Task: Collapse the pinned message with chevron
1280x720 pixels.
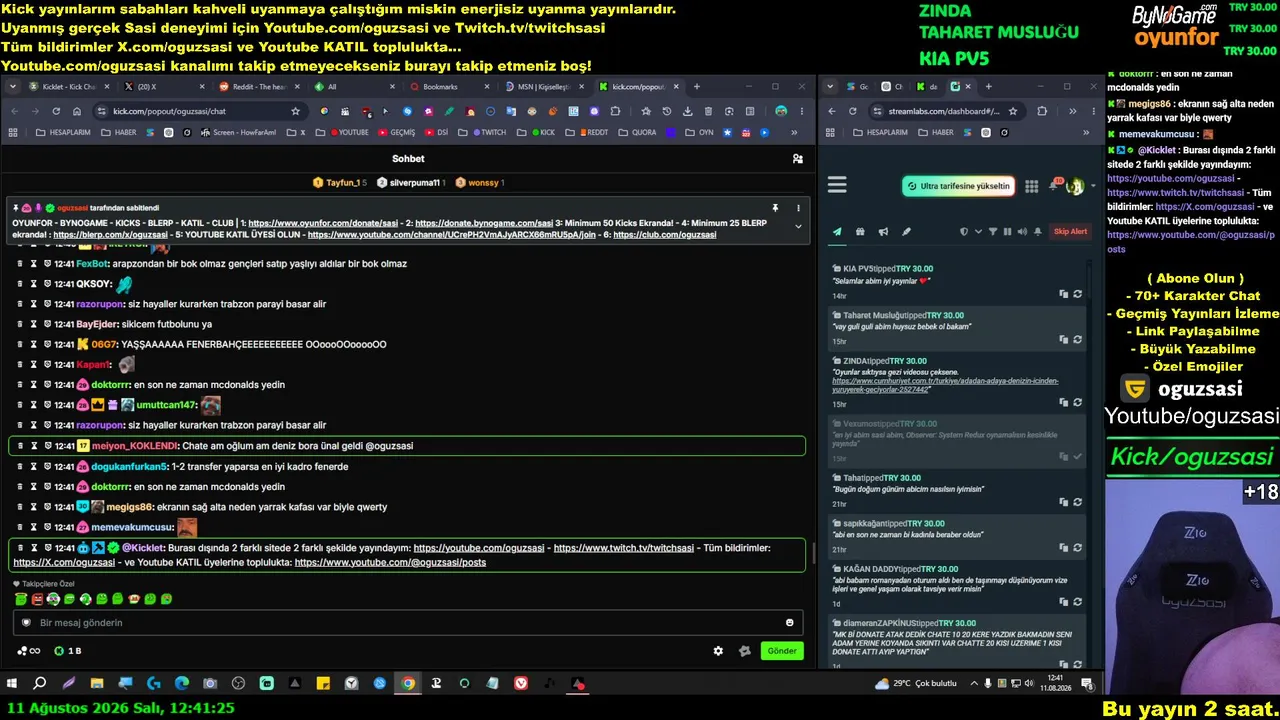Action: coord(798,227)
